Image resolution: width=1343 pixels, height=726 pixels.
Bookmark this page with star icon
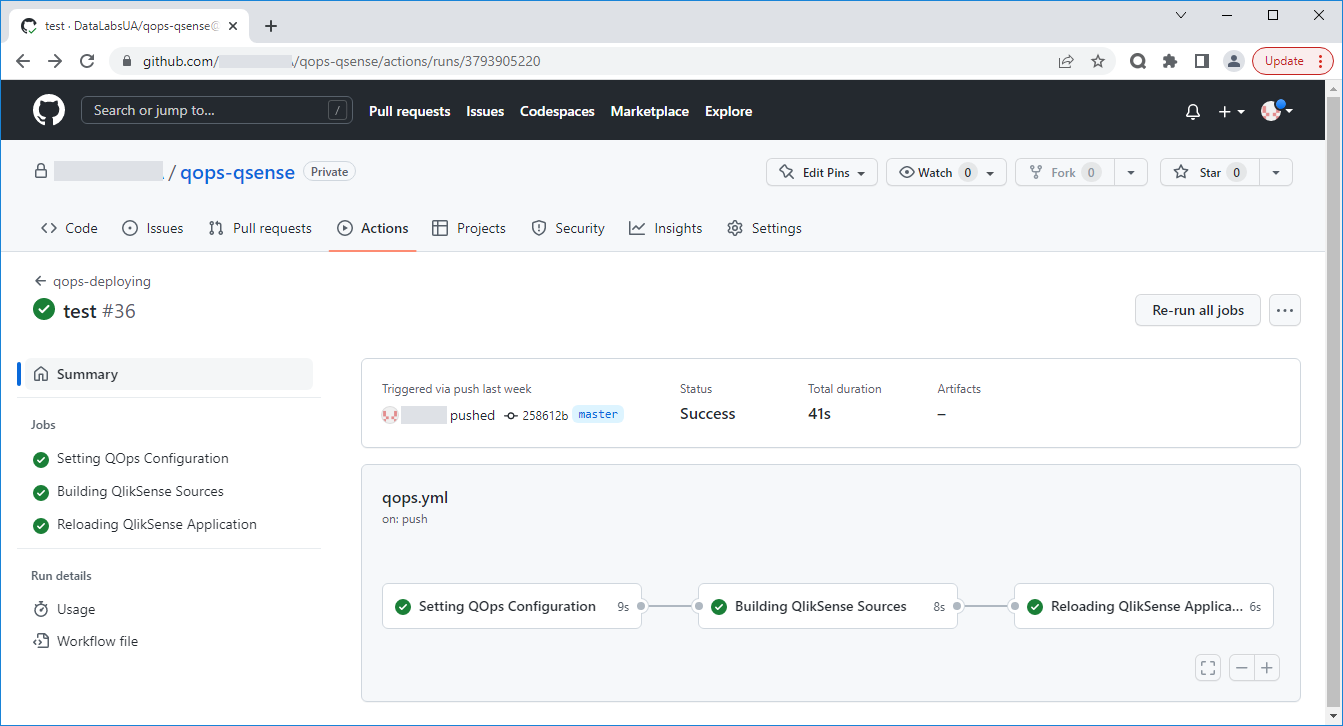1098,61
